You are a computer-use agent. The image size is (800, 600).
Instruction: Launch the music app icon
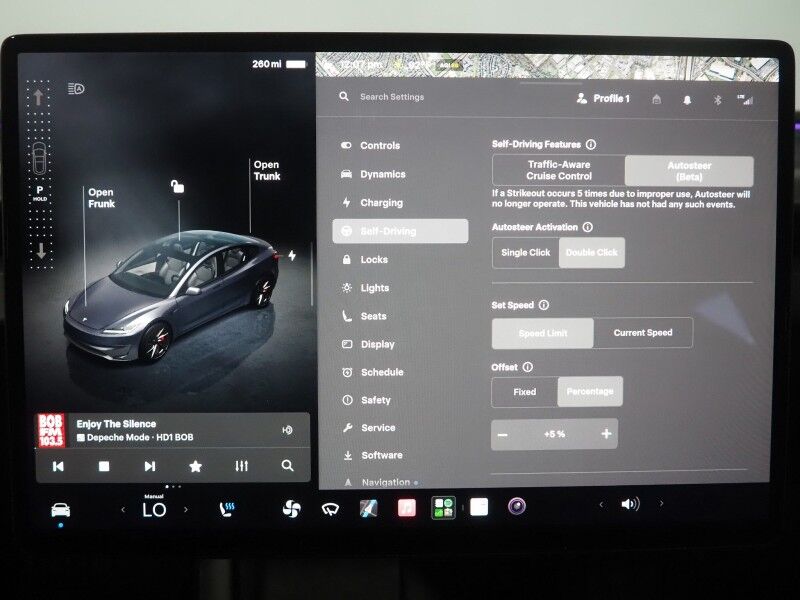[407, 508]
